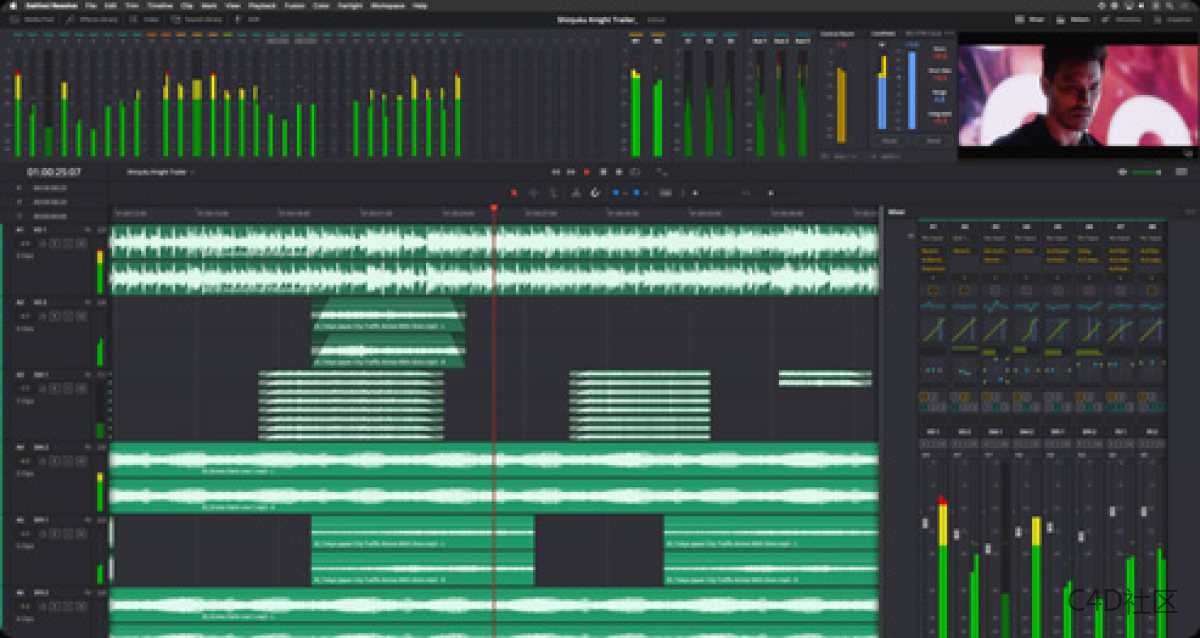This screenshot has height=638, width=1200.
Task: Open the Playback menu
Action: tap(261, 5)
